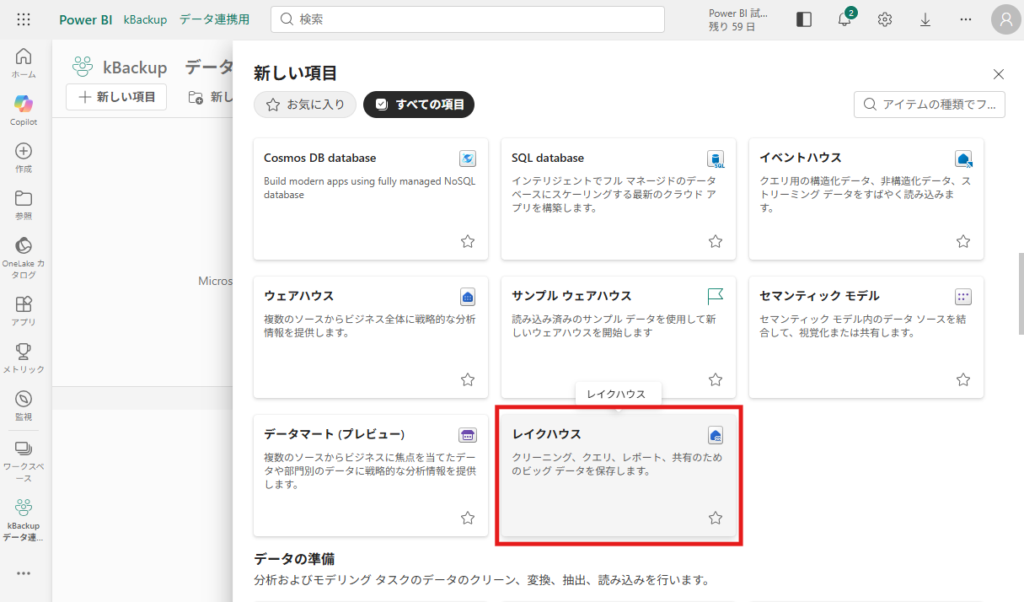
Task: Click the 新しい項目 button
Action: point(117,97)
